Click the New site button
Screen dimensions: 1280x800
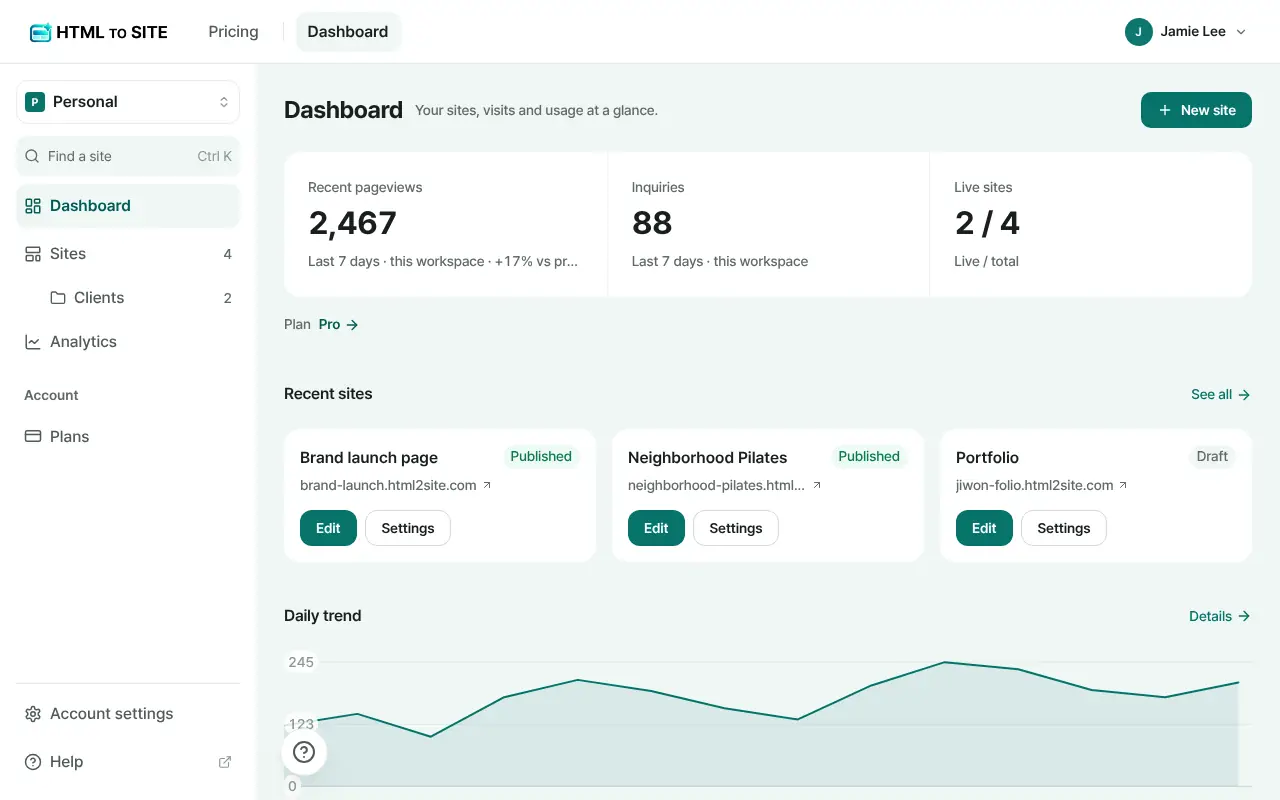[x=1196, y=110]
